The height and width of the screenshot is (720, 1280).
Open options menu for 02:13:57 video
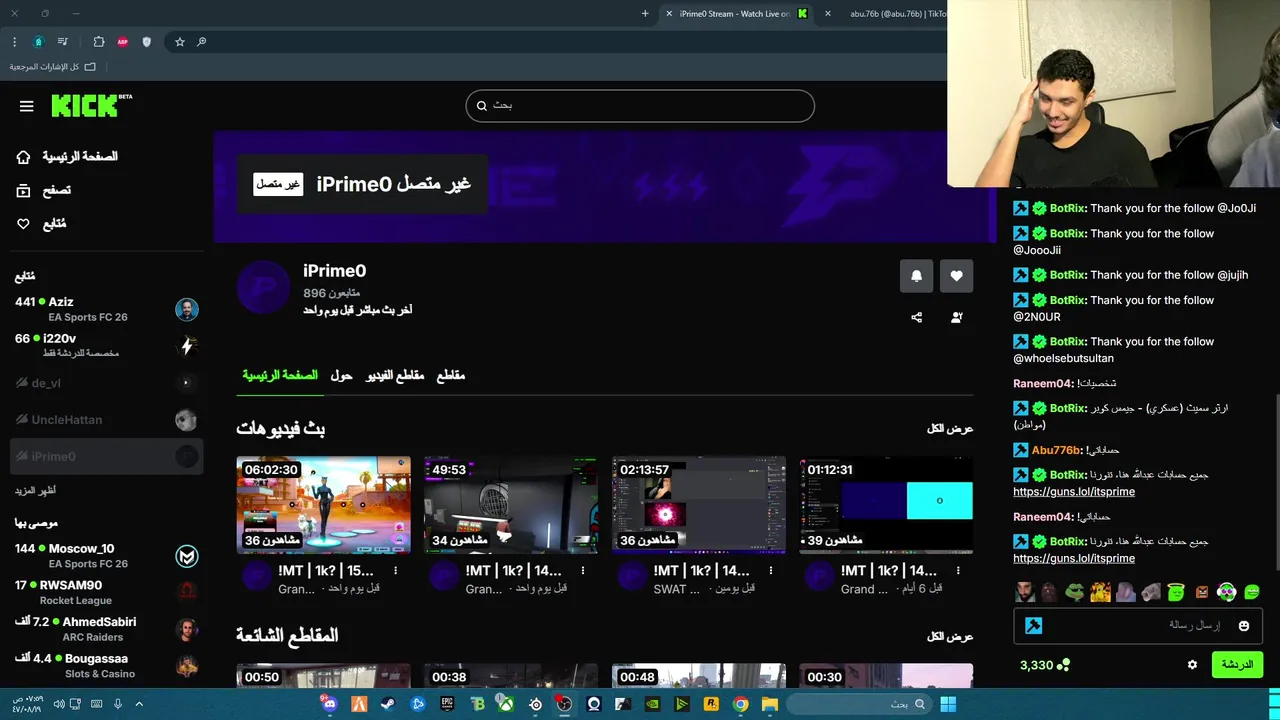(x=771, y=571)
